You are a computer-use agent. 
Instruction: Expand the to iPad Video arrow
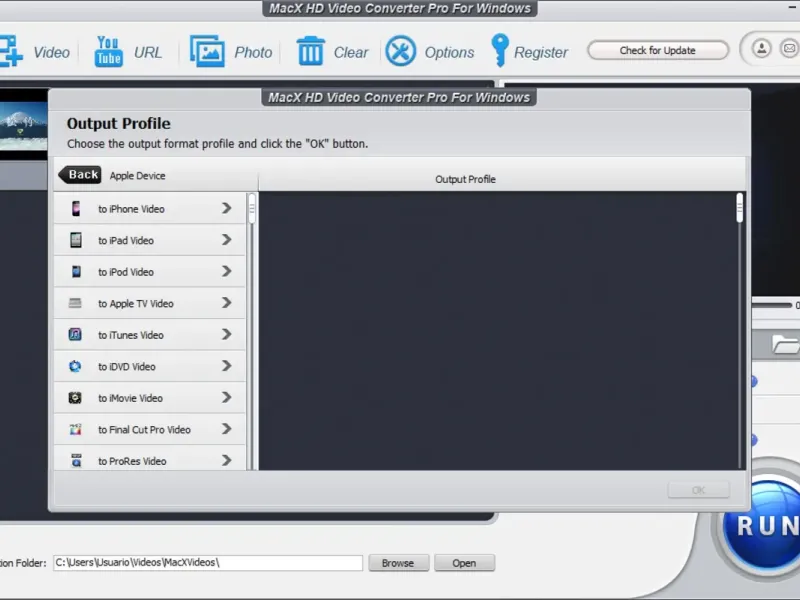[x=227, y=240]
